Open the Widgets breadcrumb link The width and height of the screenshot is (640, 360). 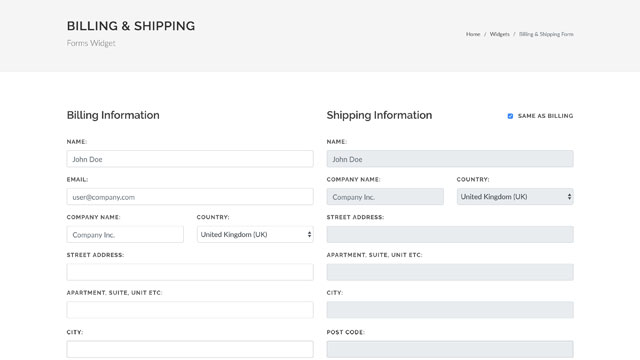click(x=500, y=34)
